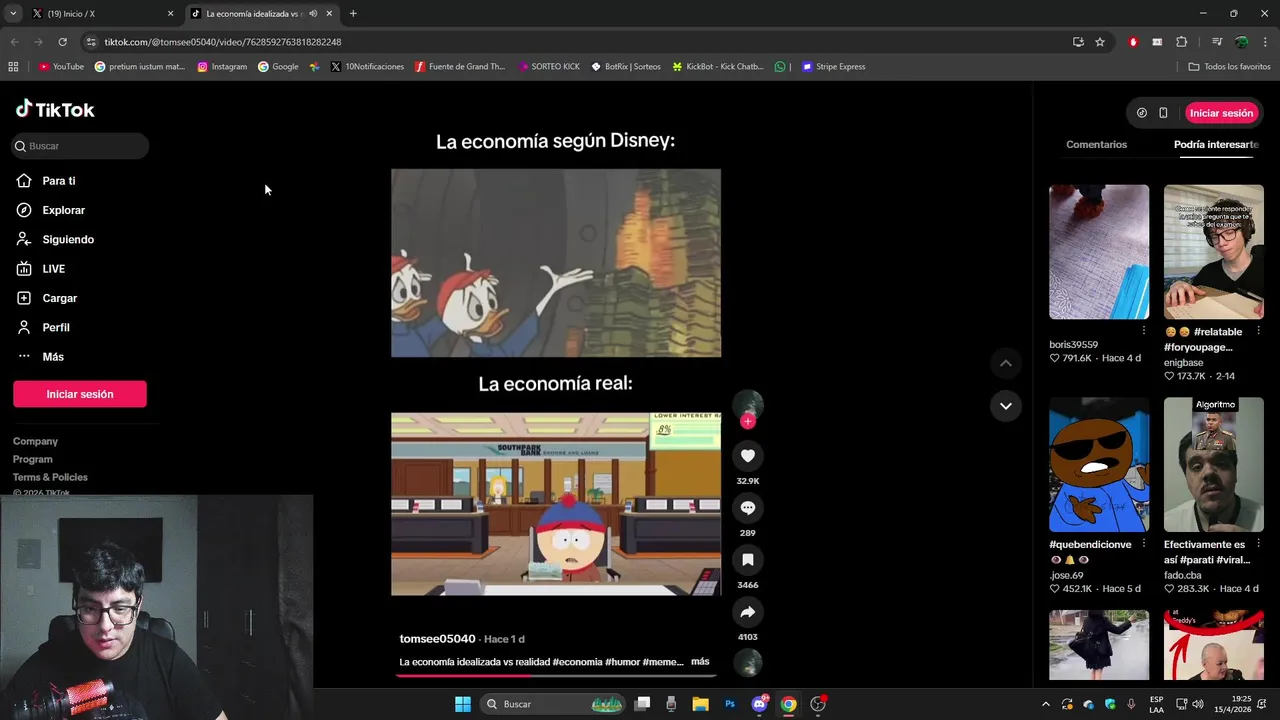The image size is (1280, 720).
Task: Open Program footer link
Action: click(33, 459)
